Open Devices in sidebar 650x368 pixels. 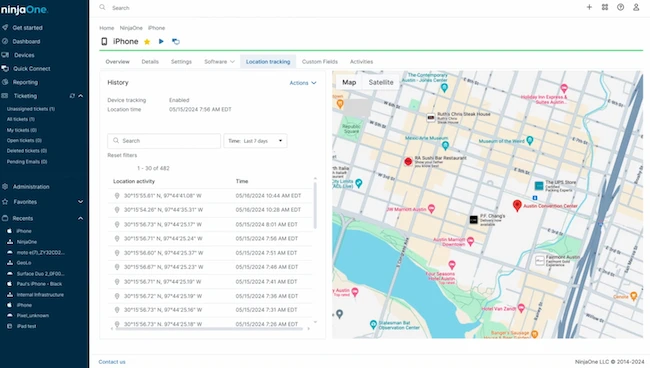pos(24,55)
